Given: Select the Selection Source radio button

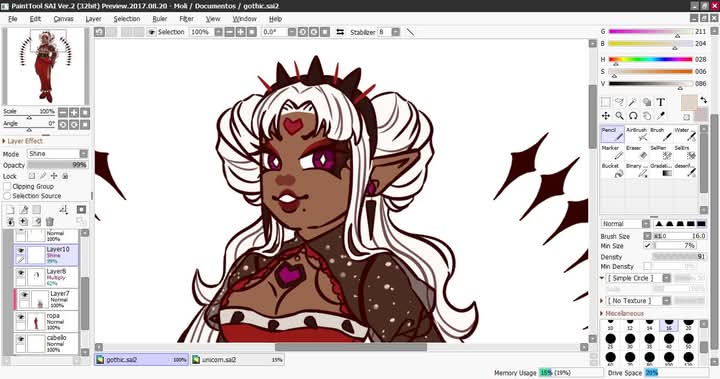Looking at the screenshot, I should click(x=7, y=196).
